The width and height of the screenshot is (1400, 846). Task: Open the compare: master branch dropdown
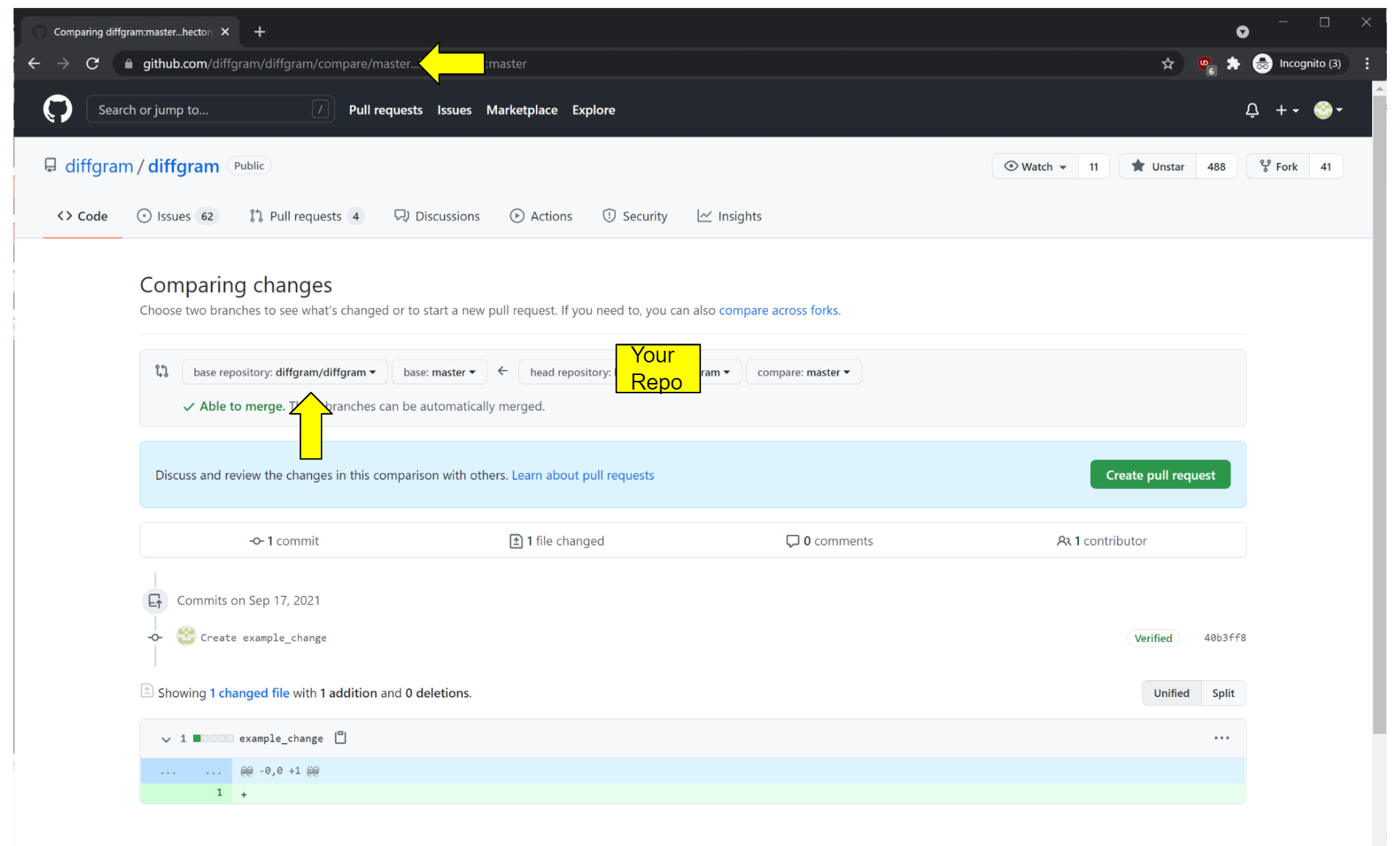(803, 372)
